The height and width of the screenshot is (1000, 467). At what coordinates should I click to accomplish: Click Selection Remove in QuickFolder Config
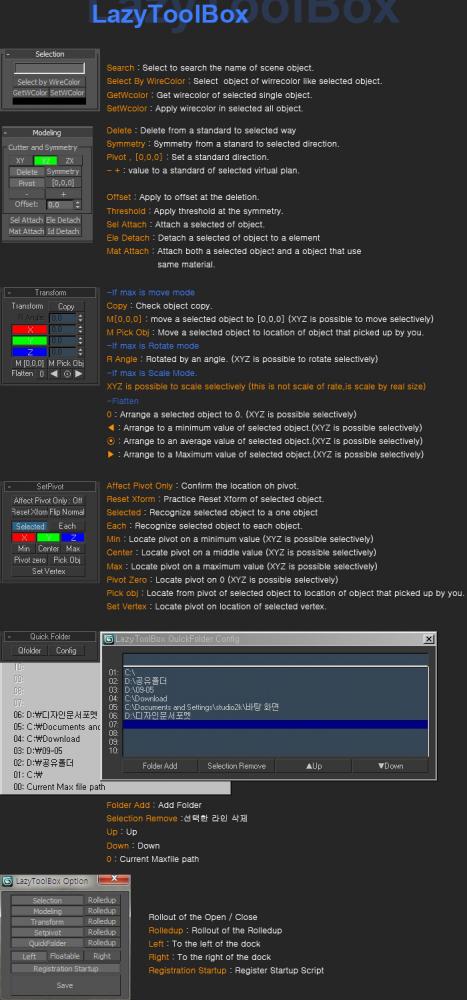point(236,765)
